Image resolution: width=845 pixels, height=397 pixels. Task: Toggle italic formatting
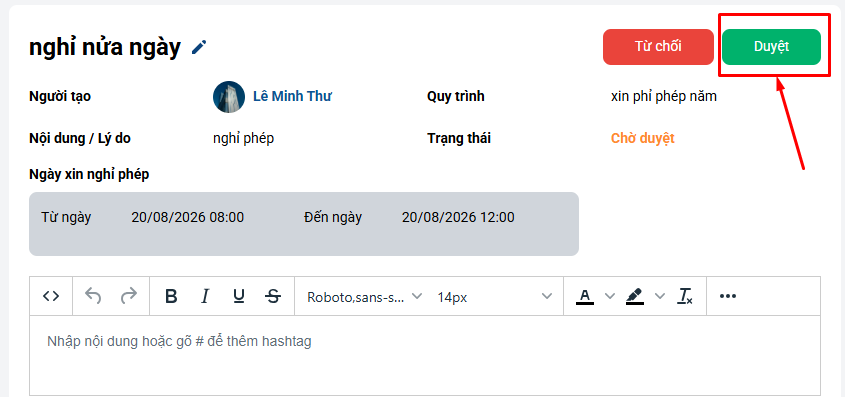click(x=205, y=296)
